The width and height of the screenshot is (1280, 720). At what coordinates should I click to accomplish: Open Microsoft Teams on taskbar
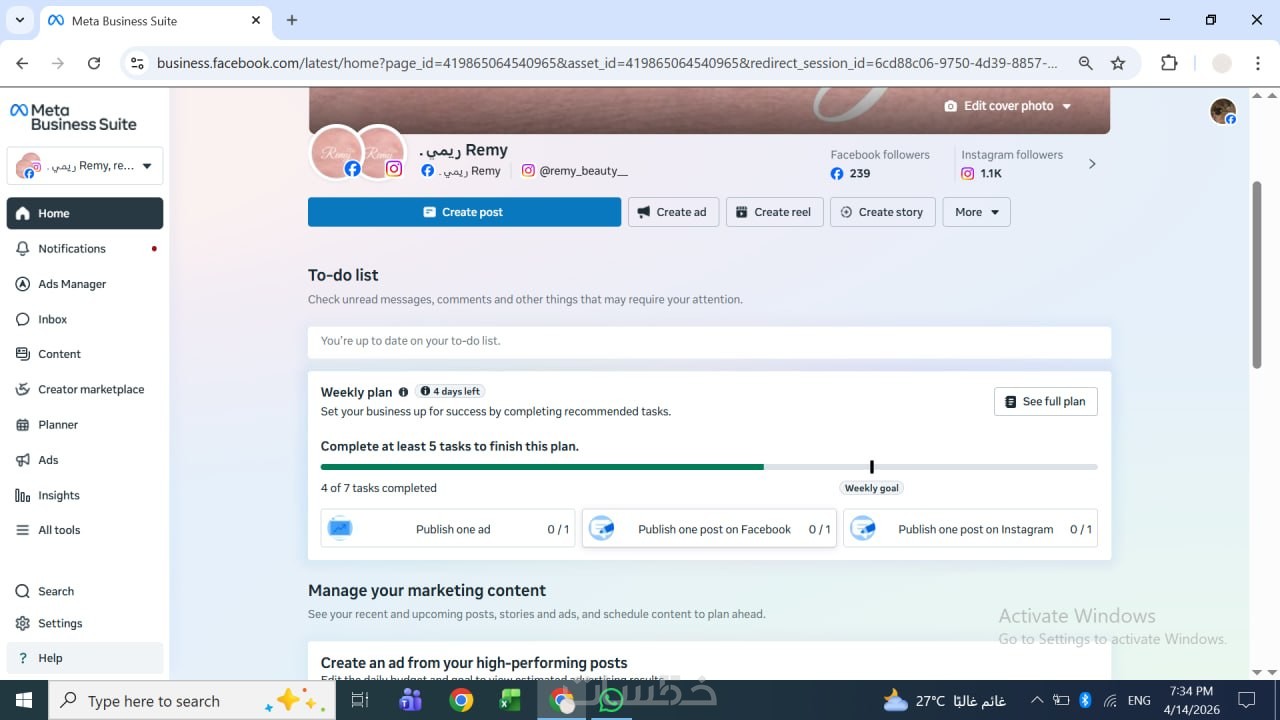pyautogui.click(x=410, y=700)
